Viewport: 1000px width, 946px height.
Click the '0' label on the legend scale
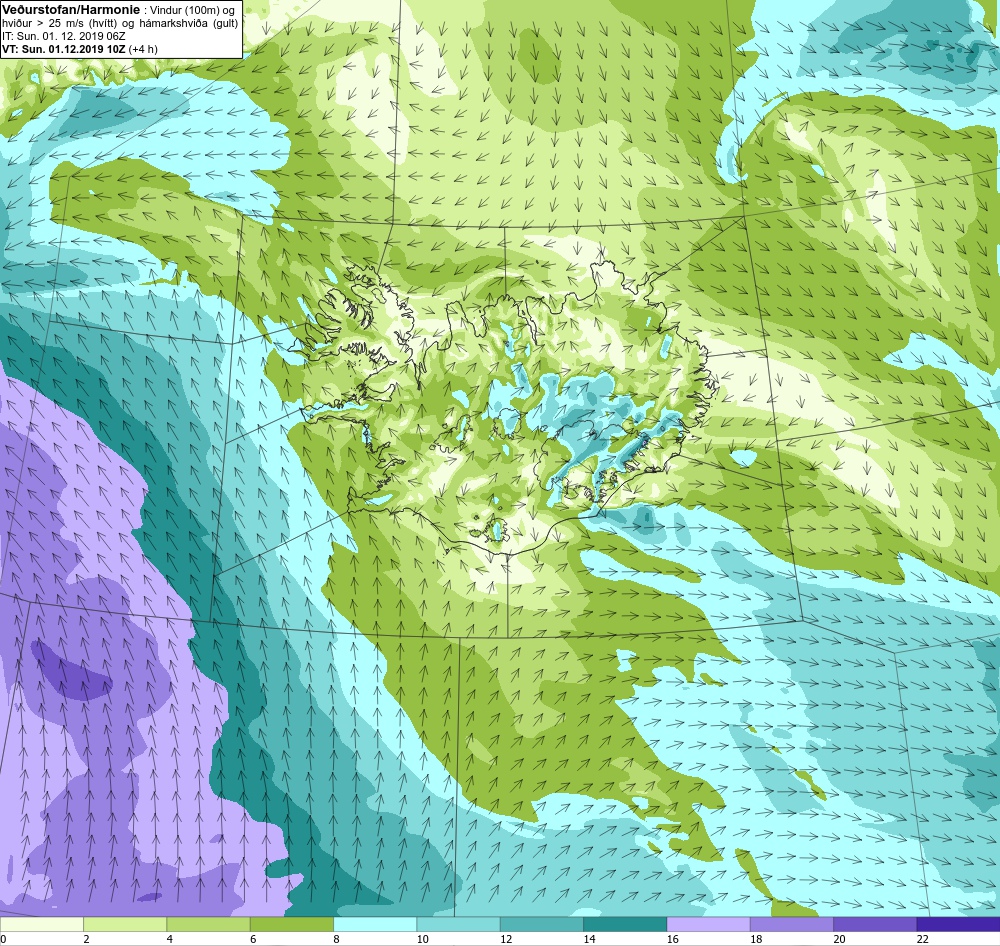[x=3, y=938]
